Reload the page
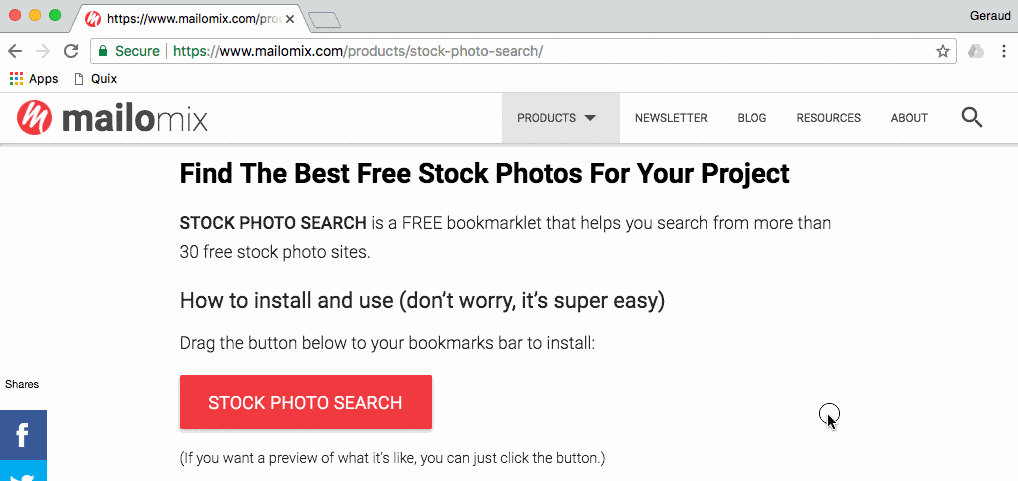This screenshot has height=481, width=1018. (71, 51)
